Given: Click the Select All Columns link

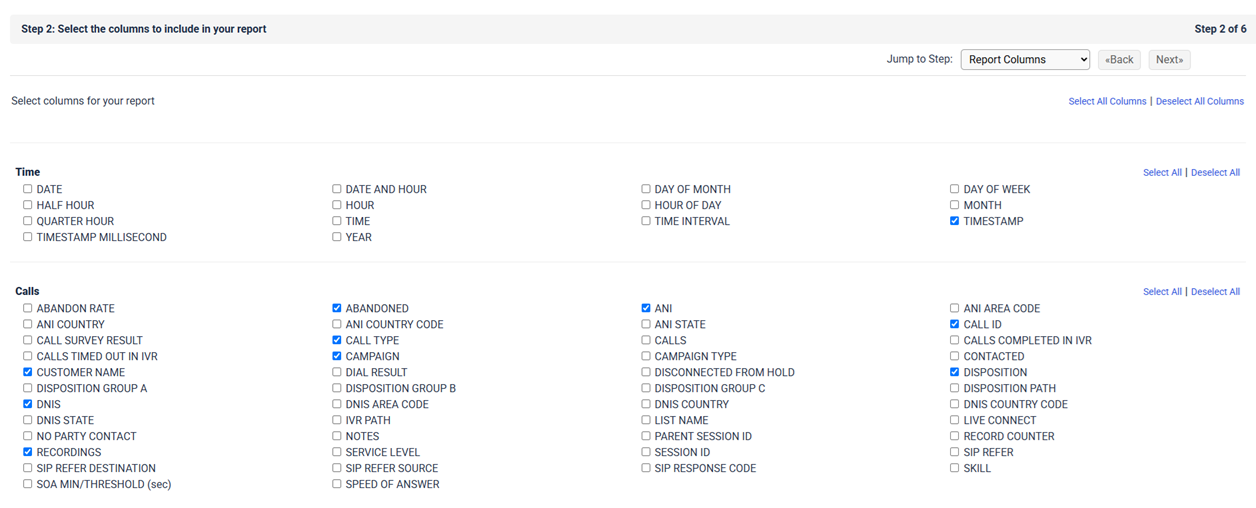Looking at the screenshot, I should (x=1107, y=101).
